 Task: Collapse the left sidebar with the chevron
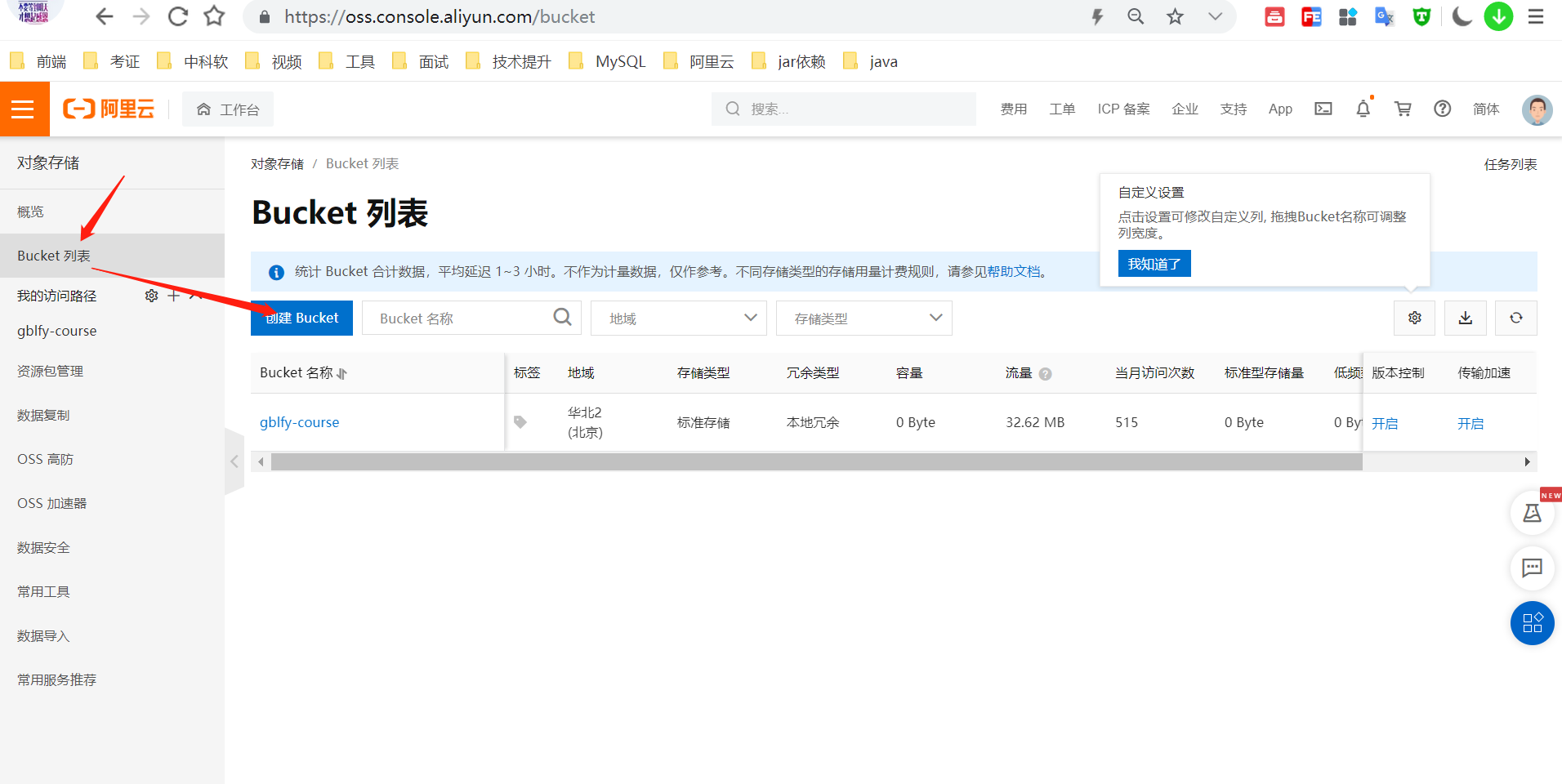(x=234, y=461)
